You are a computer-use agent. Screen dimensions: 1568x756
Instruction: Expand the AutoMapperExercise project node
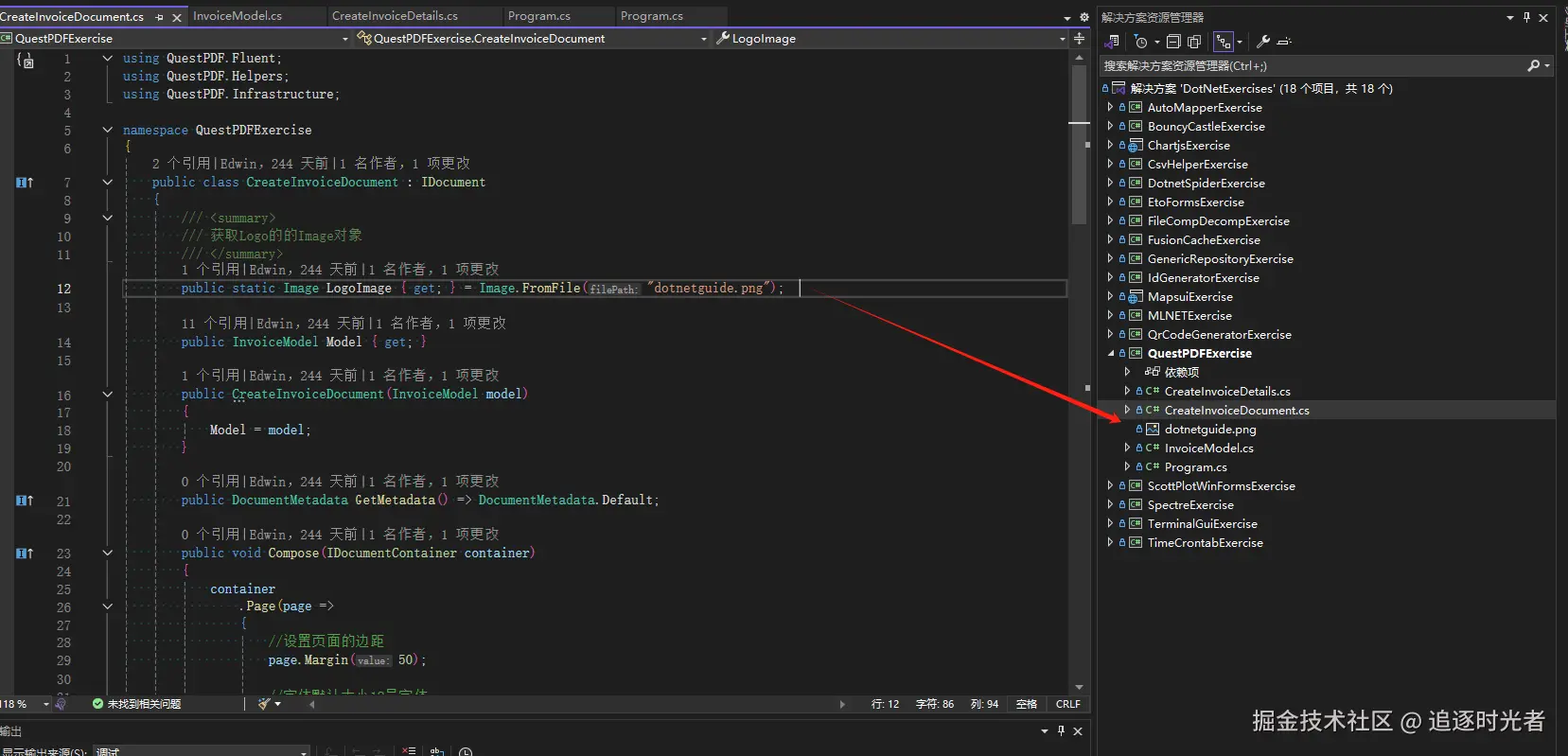pyautogui.click(x=1110, y=107)
